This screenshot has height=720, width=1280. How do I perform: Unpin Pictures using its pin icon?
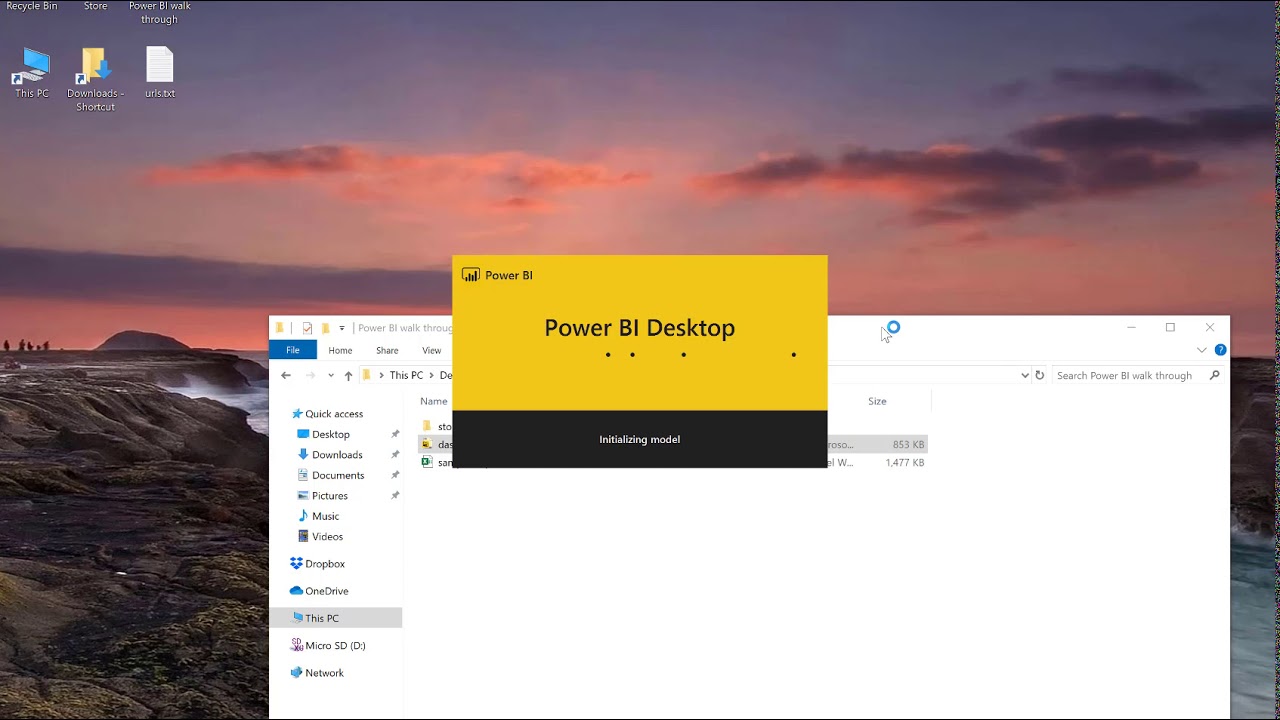(395, 496)
